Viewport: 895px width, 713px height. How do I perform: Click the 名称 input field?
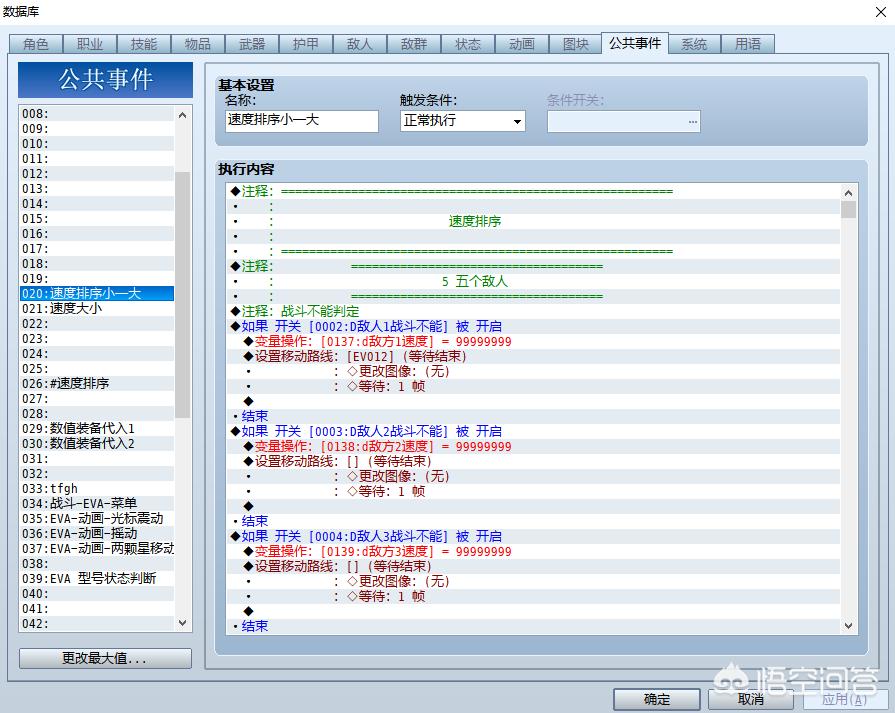pos(302,121)
